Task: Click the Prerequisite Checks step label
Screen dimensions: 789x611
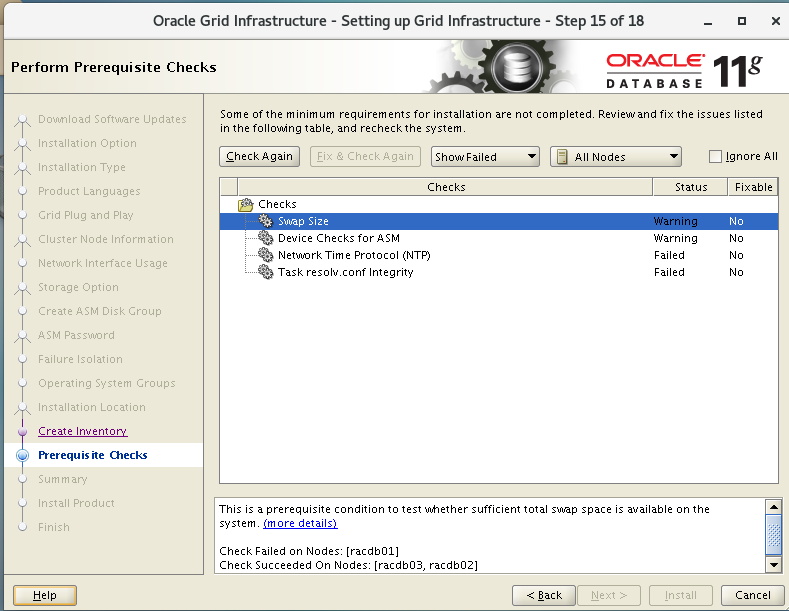Action: 93,455
